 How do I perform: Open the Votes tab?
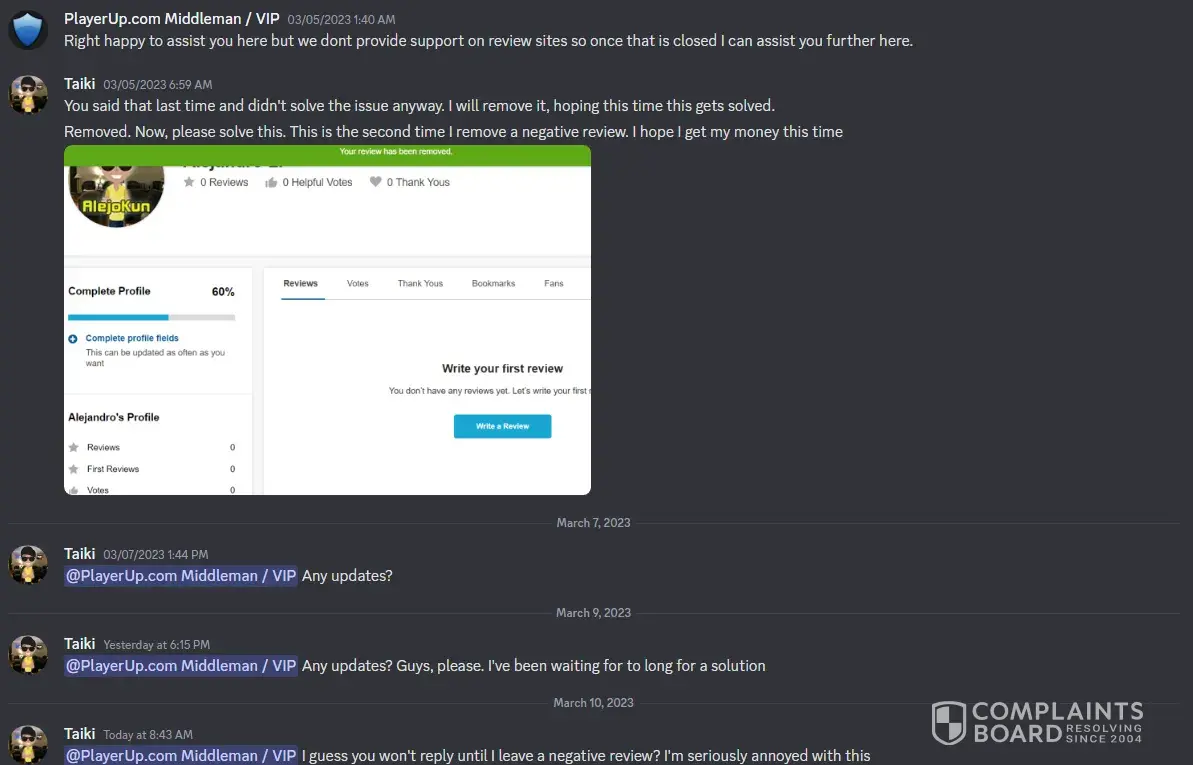pyautogui.click(x=358, y=283)
